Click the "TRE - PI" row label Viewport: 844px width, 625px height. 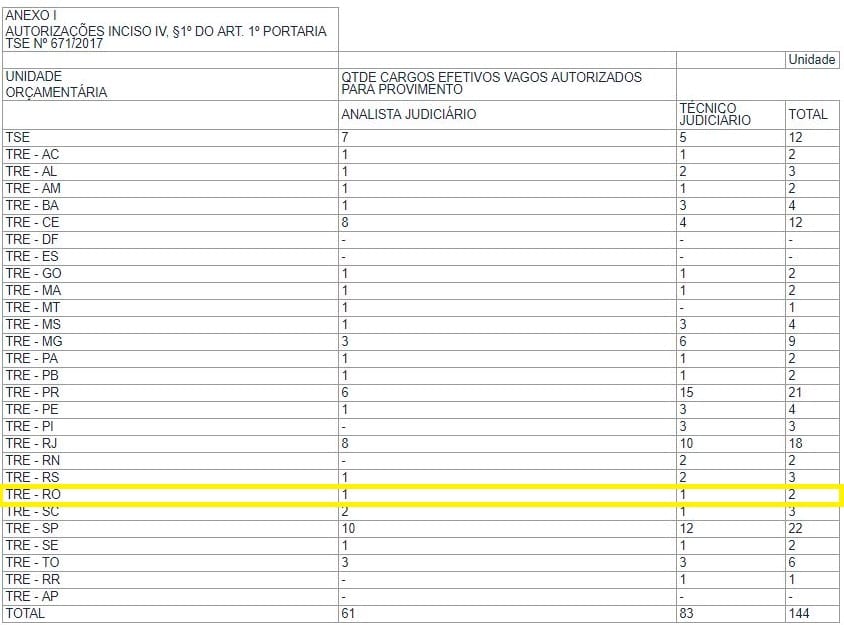30,426
